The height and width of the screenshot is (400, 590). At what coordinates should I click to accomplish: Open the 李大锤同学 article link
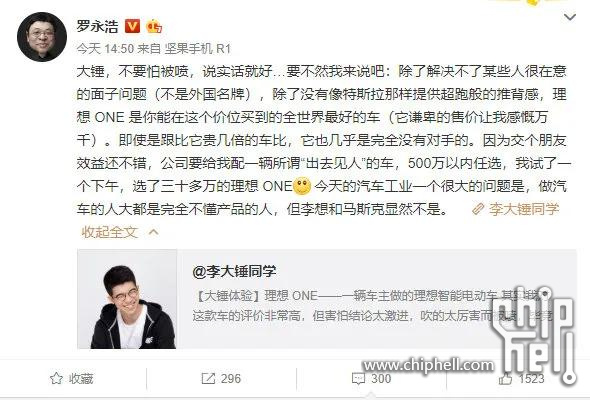524,209
